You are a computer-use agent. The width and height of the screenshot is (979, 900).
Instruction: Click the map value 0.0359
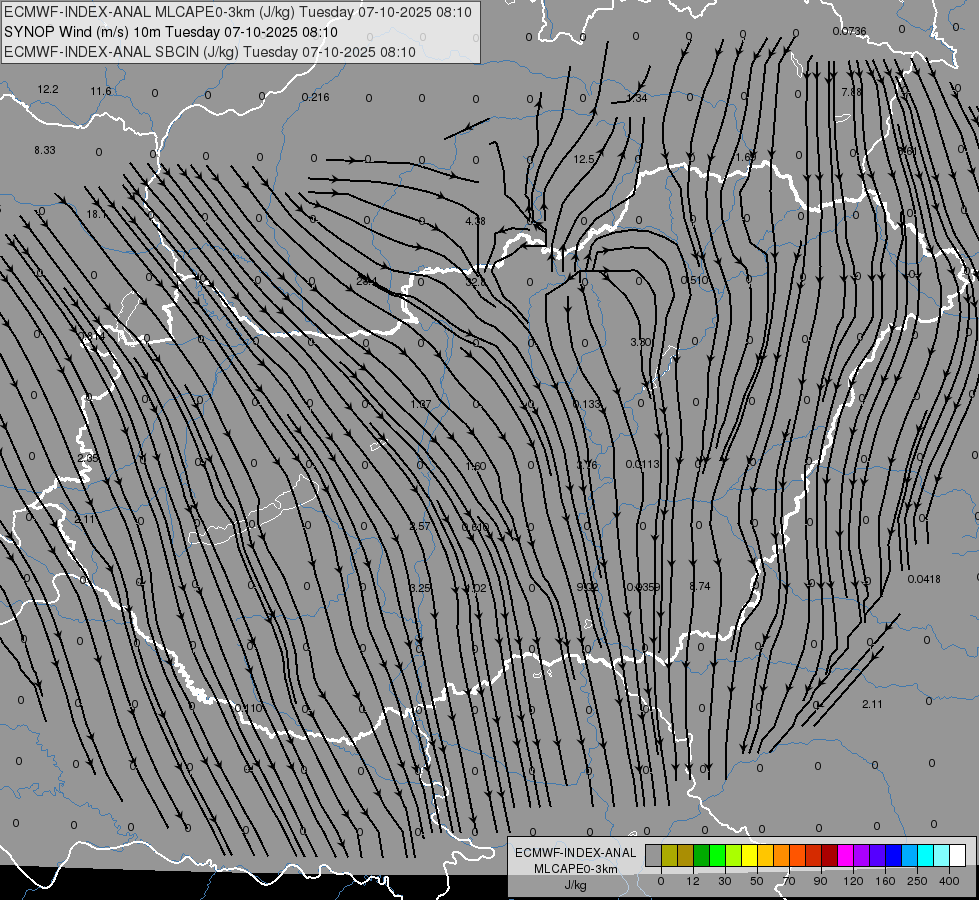tap(643, 586)
